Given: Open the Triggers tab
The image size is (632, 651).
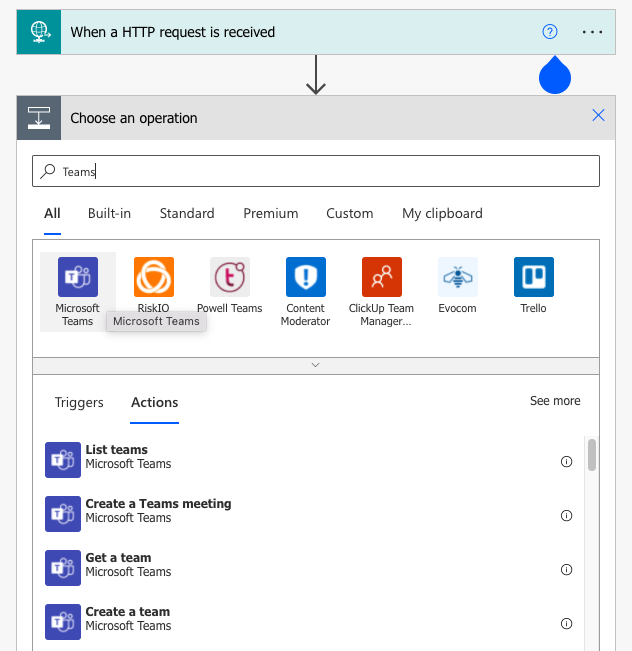Looking at the screenshot, I should click(x=79, y=402).
